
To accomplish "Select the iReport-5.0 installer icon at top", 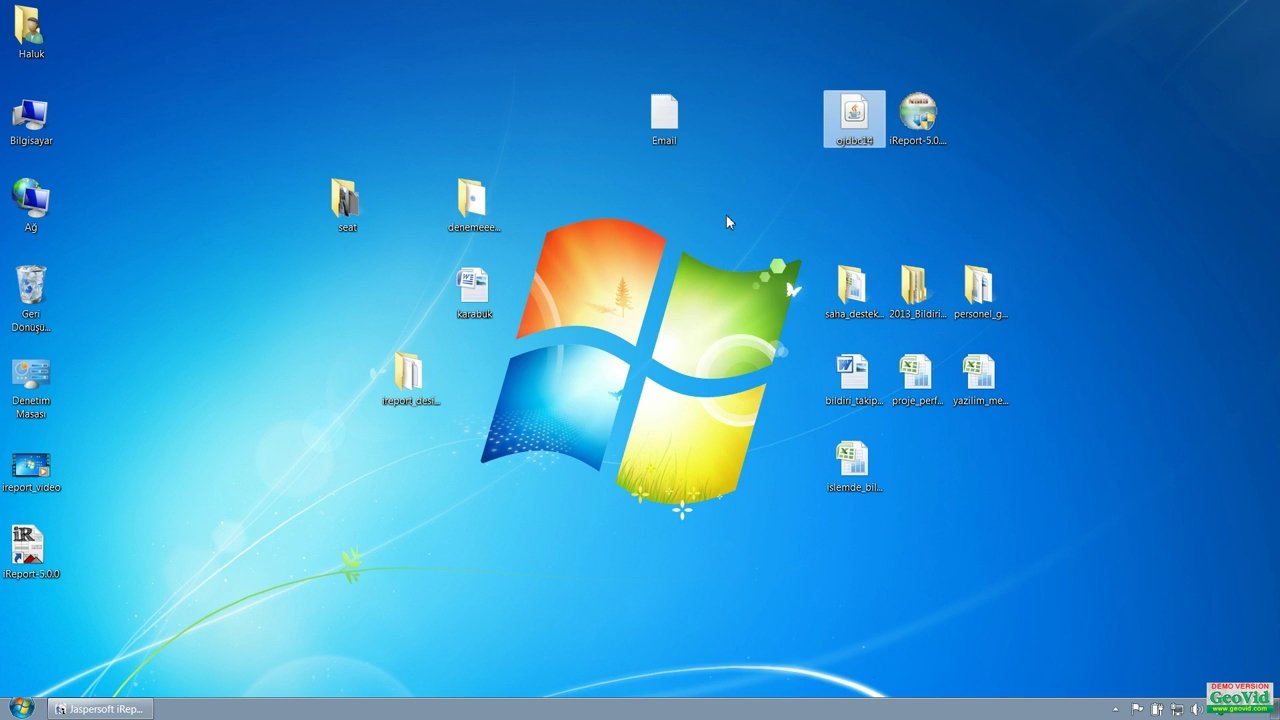I will 918,112.
